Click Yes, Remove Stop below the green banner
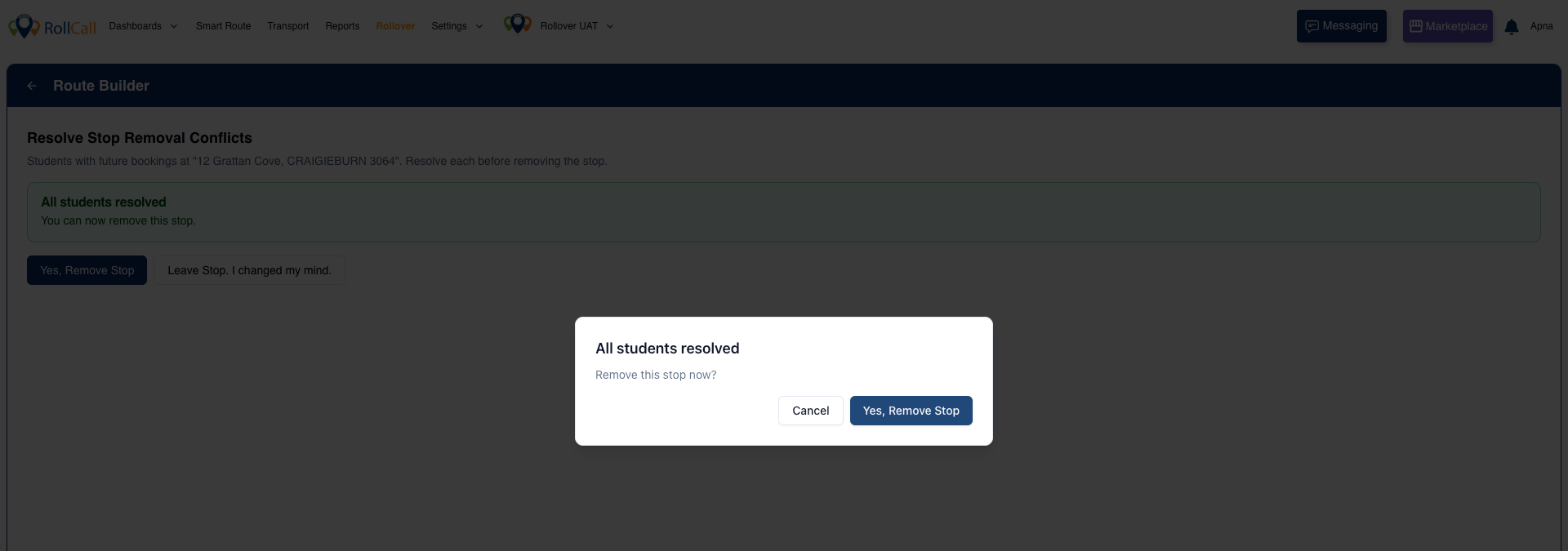The height and width of the screenshot is (551, 1568). pyautogui.click(x=87, y=270)
